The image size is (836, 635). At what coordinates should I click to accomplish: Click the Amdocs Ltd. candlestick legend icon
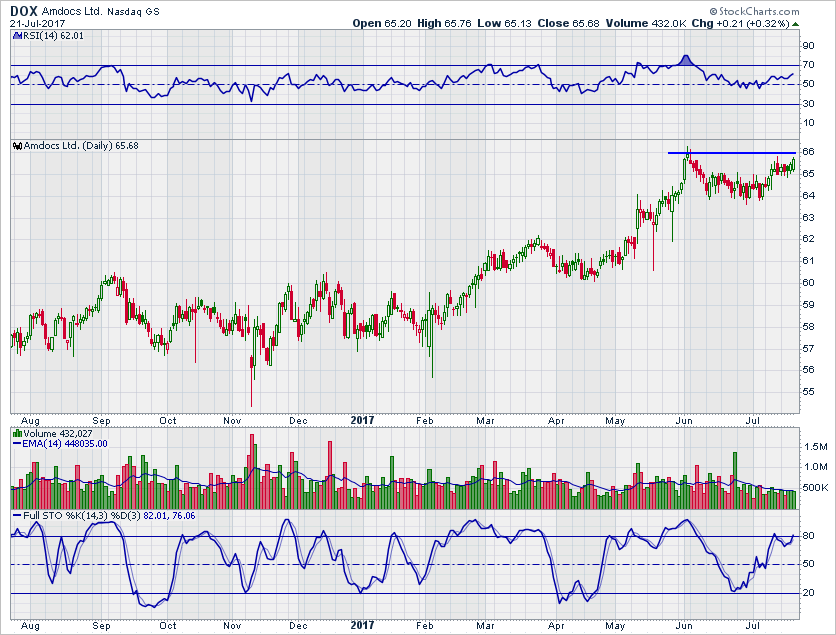[17, 146]
